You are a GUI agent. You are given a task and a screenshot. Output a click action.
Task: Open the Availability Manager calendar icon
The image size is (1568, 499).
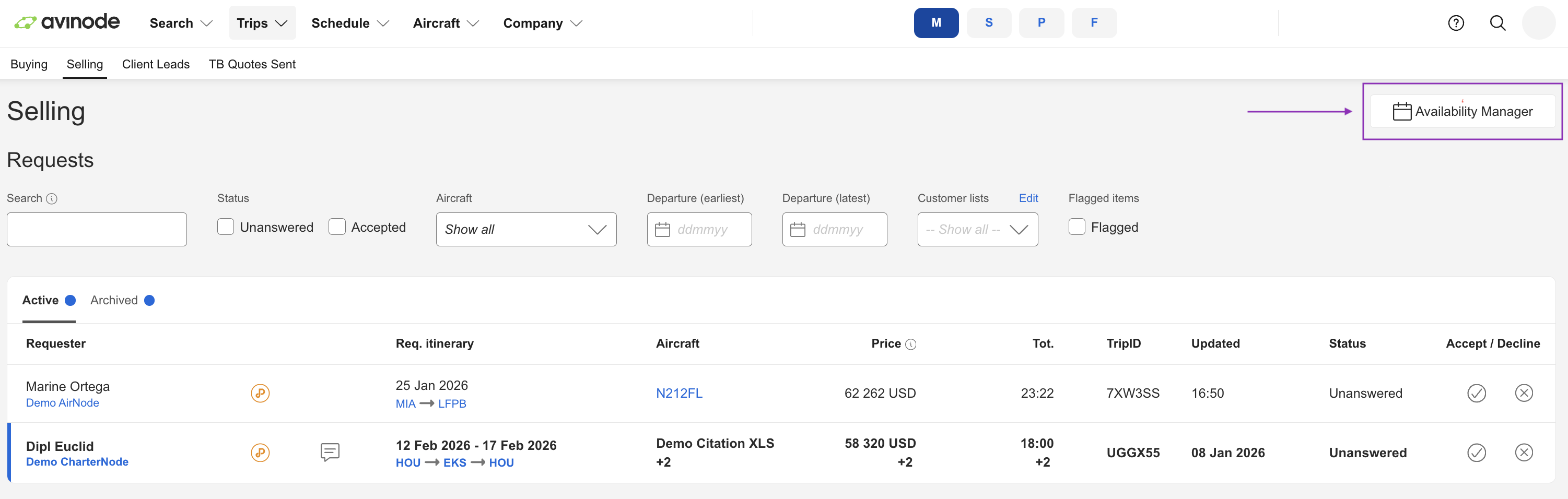[1402, 111]
